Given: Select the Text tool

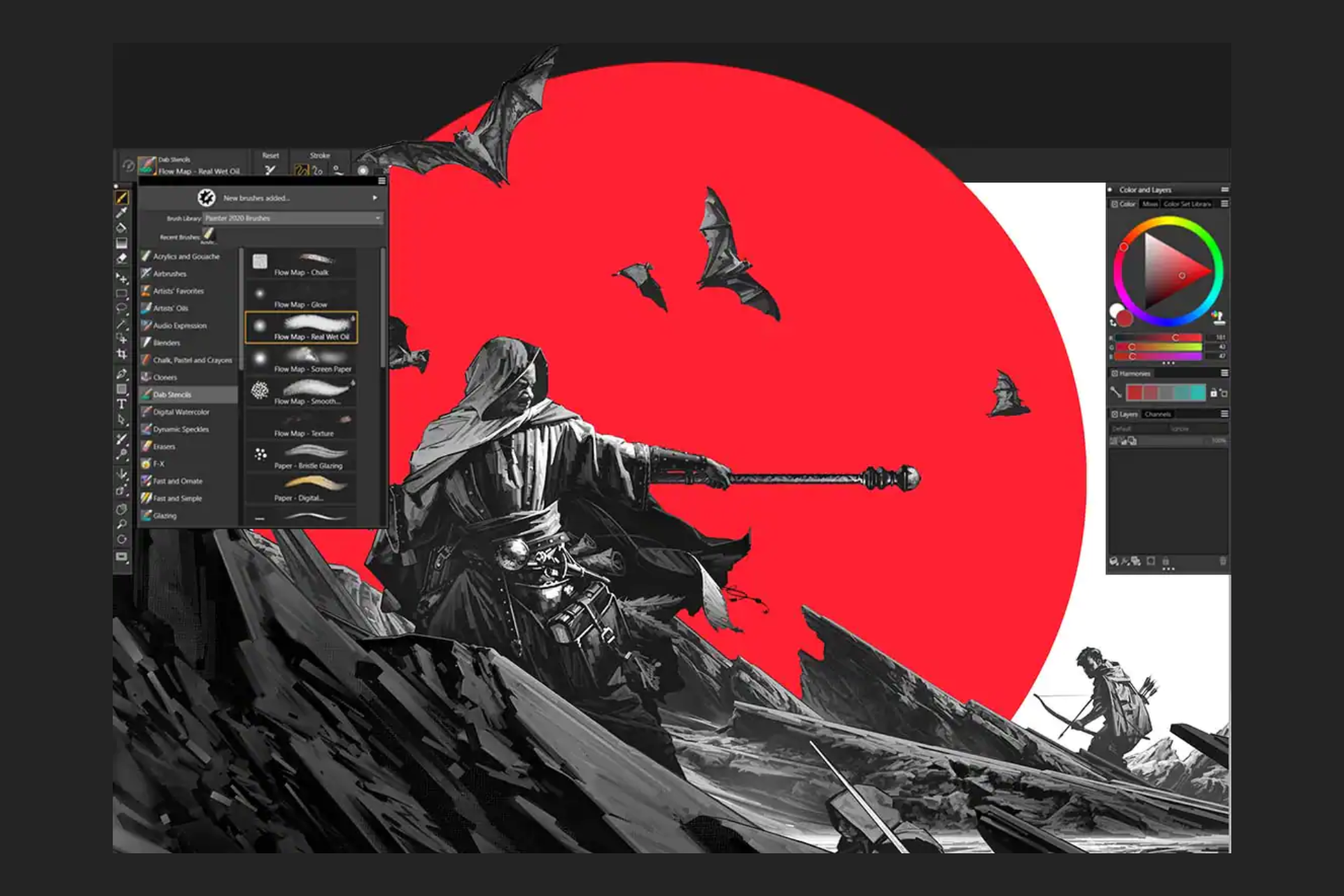Looking at the screenshot, I should [x=122, y=404].
